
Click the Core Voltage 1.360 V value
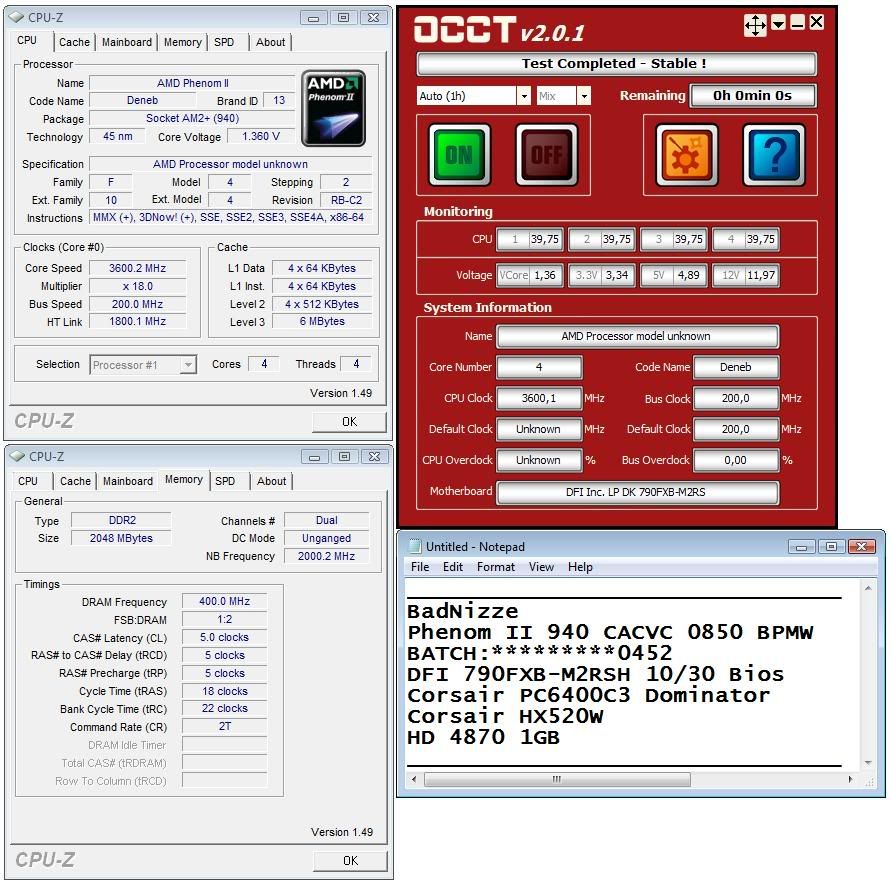tap(261, 136)
